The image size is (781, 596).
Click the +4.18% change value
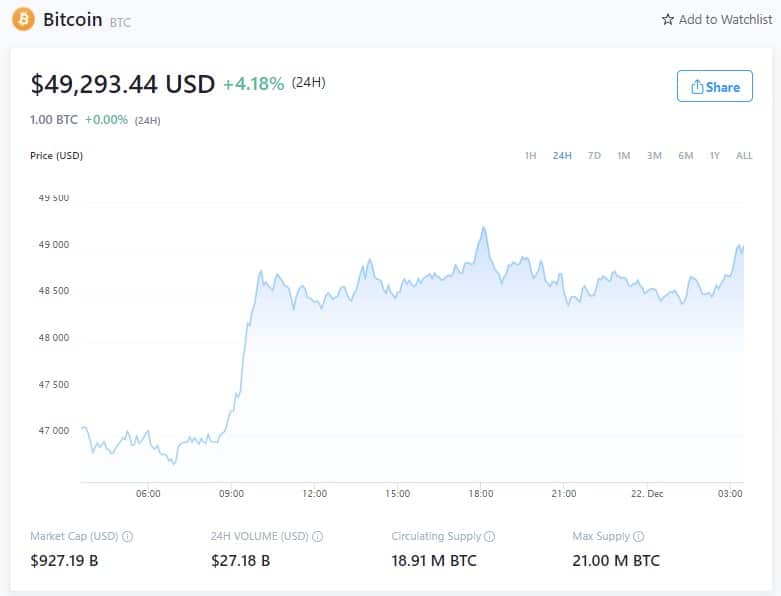point(254,84)
